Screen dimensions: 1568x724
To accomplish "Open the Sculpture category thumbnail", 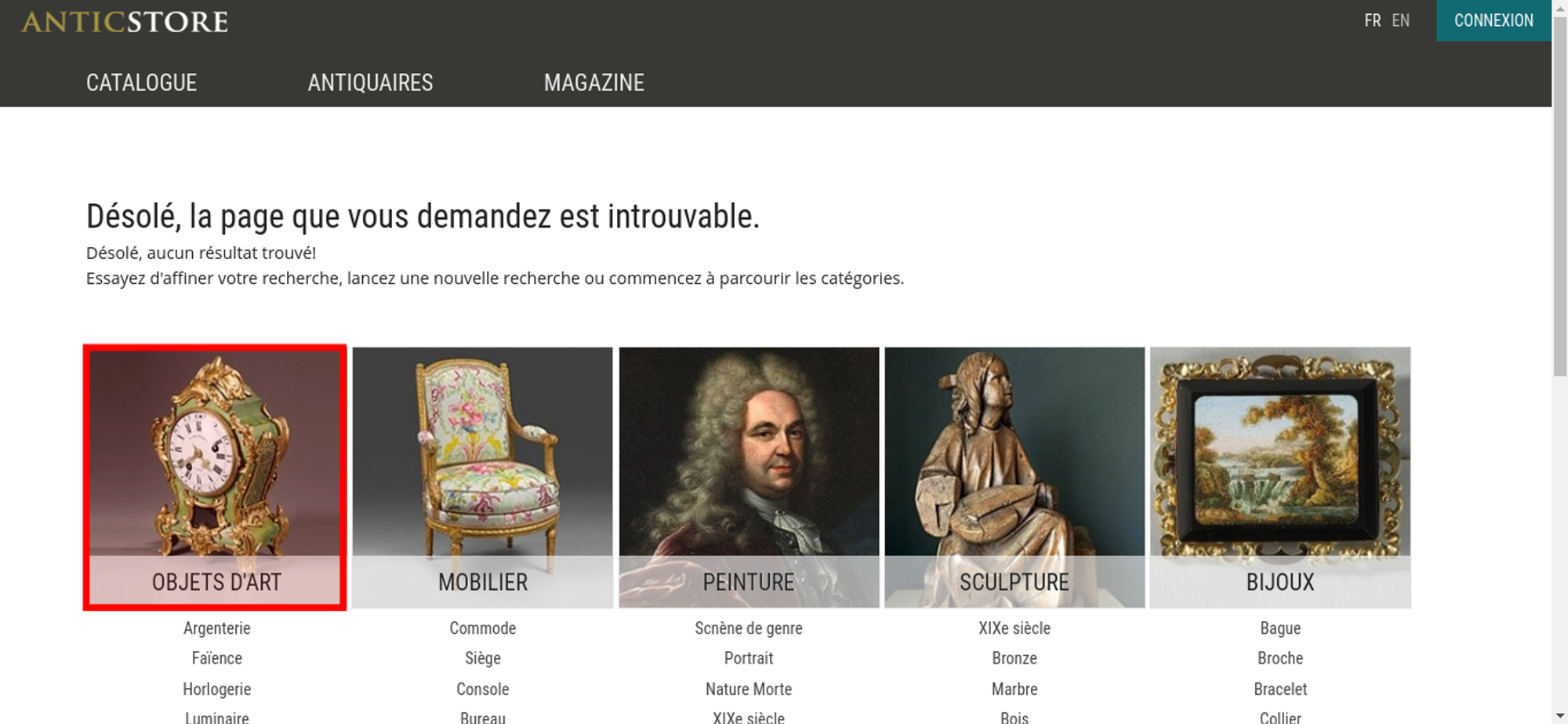I will click(x=1014, y=478).
